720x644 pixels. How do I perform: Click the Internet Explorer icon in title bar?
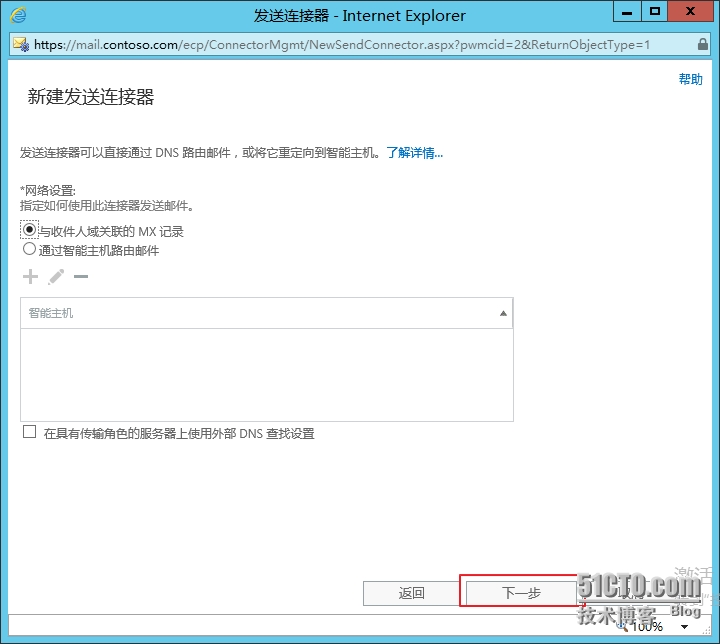click(x=18, y=15)
